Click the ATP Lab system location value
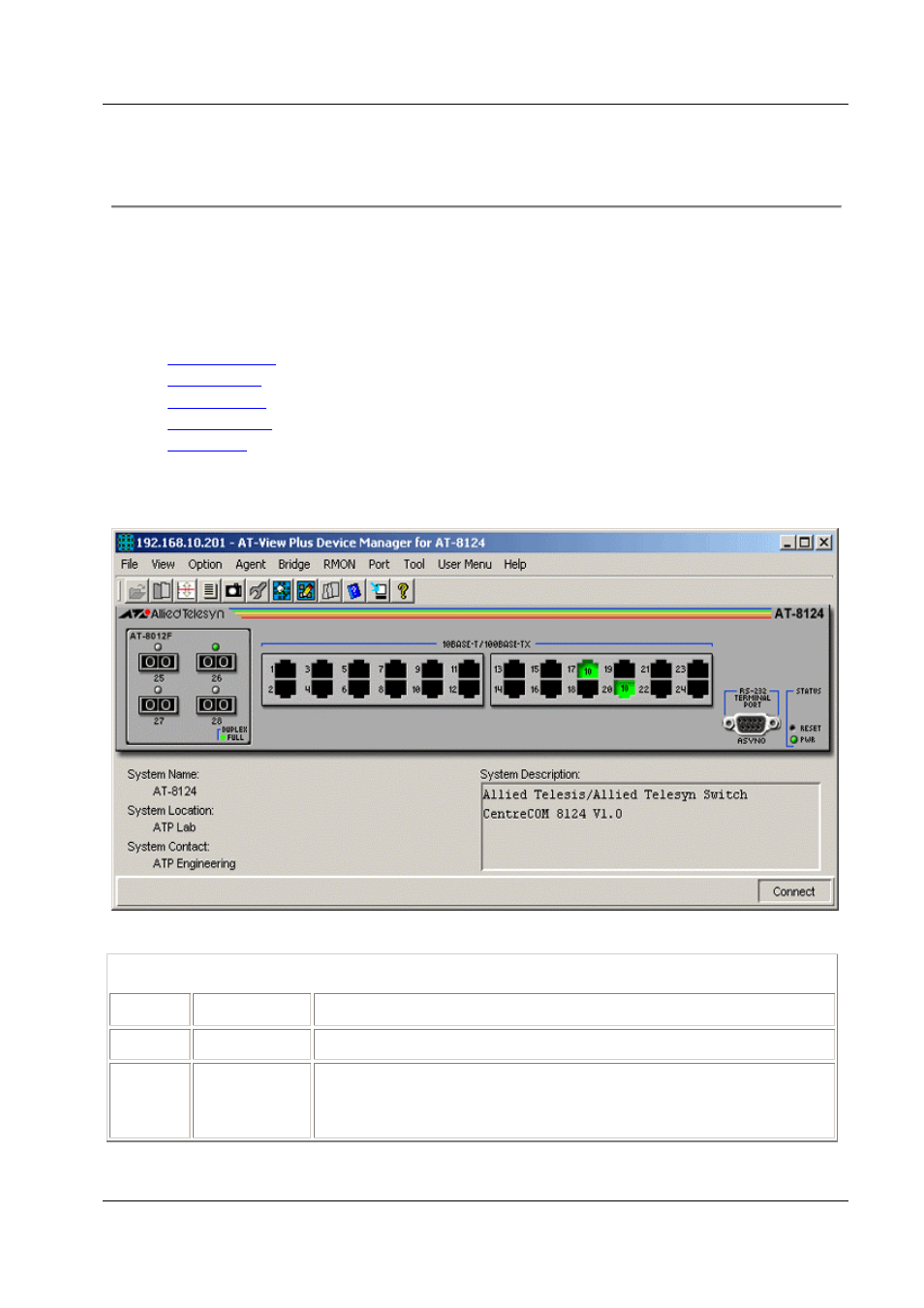This screenshot has width=924, height=1308. tap(174, 827)
